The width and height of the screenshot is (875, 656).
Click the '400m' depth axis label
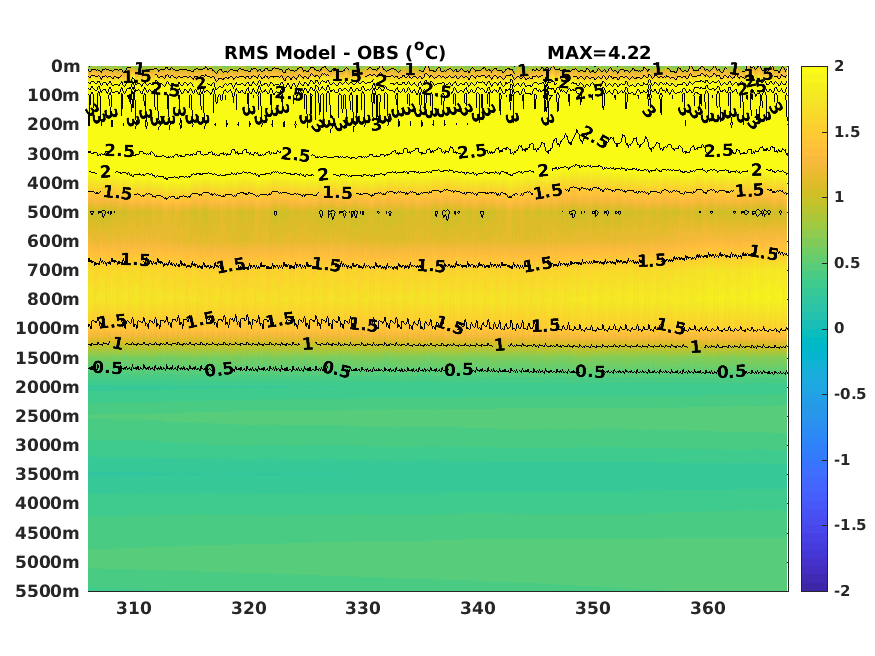[x=54, y=183]
